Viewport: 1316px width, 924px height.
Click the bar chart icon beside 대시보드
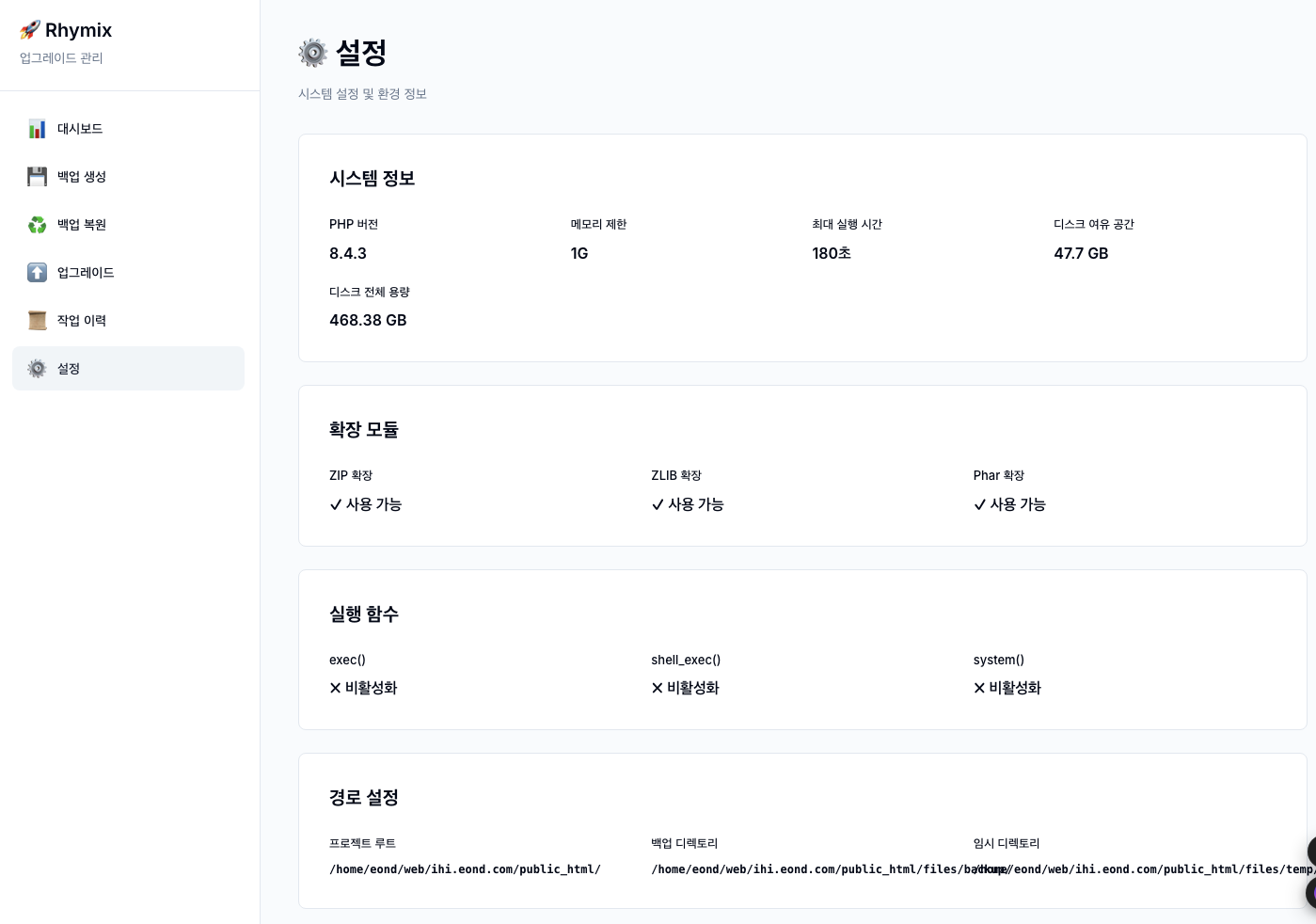click(x=37, y=128)
